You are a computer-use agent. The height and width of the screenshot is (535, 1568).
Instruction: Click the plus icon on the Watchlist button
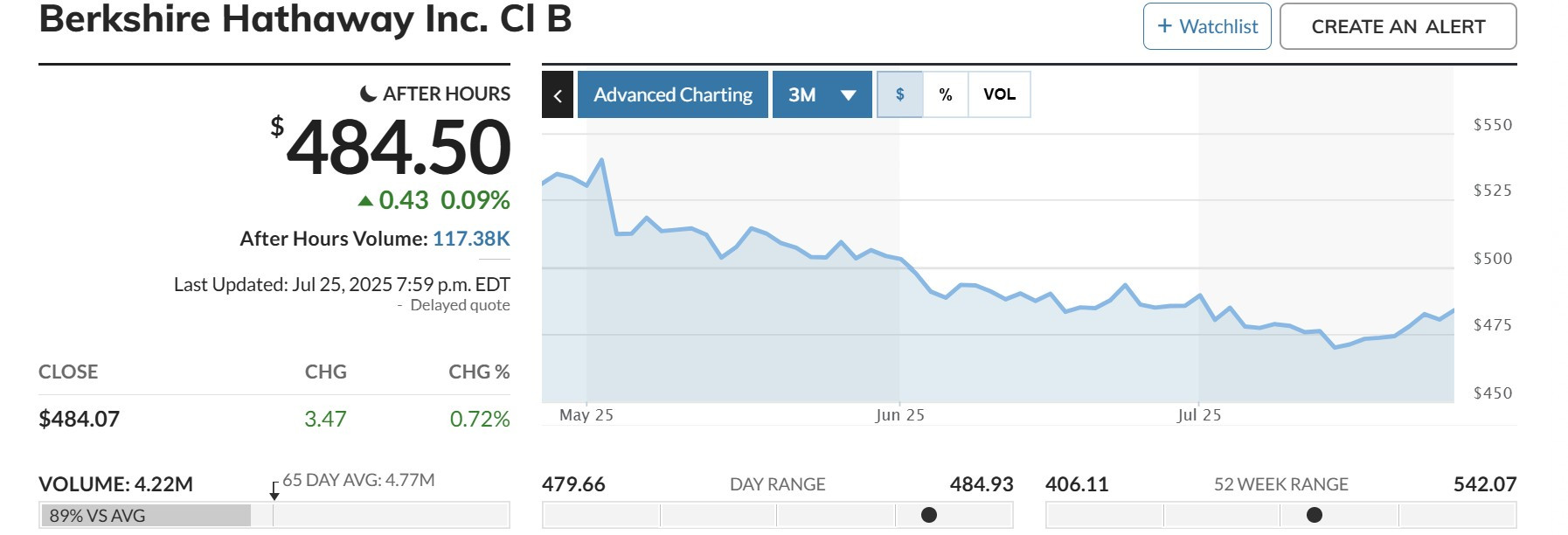pos(1164,26)
